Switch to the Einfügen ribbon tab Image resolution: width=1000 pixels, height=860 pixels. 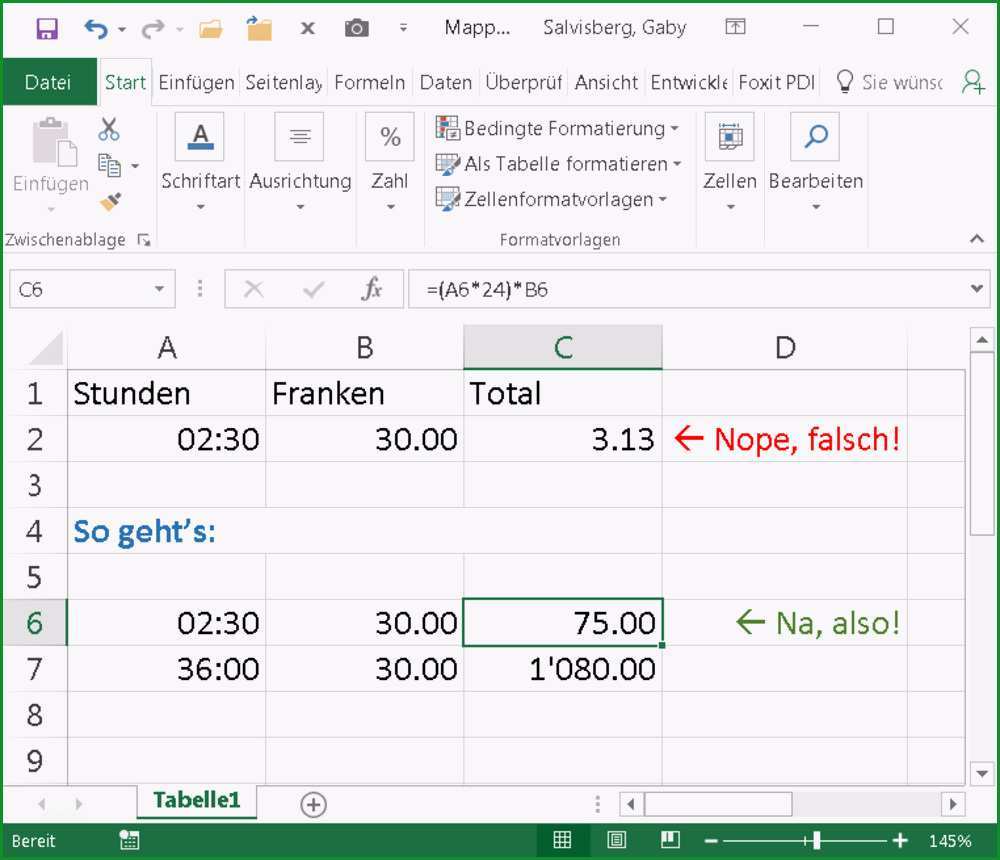[196, 82]
